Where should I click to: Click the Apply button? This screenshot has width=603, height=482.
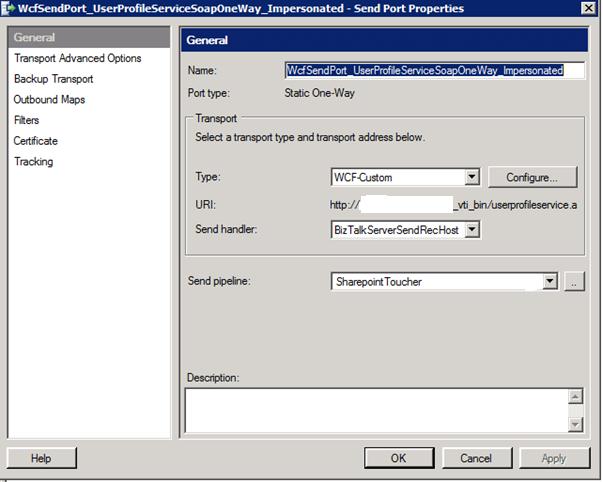coord(555,458)
